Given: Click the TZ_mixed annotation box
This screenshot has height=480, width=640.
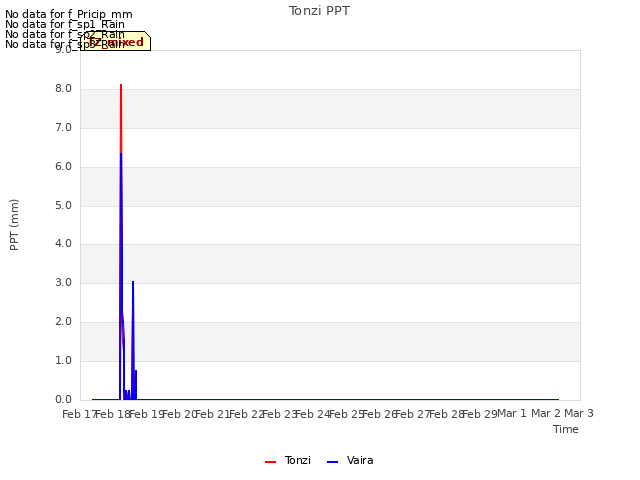Looking at the screenshot, I should pos(116,41).
